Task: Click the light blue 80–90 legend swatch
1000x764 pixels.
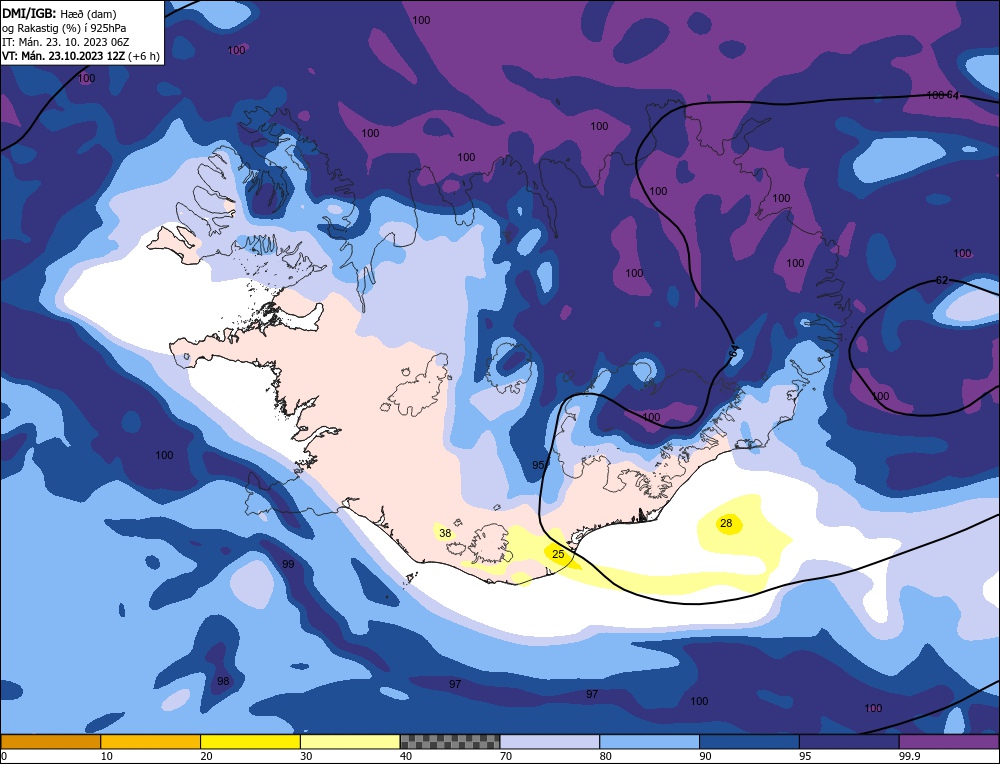Action: pos(649,742)
